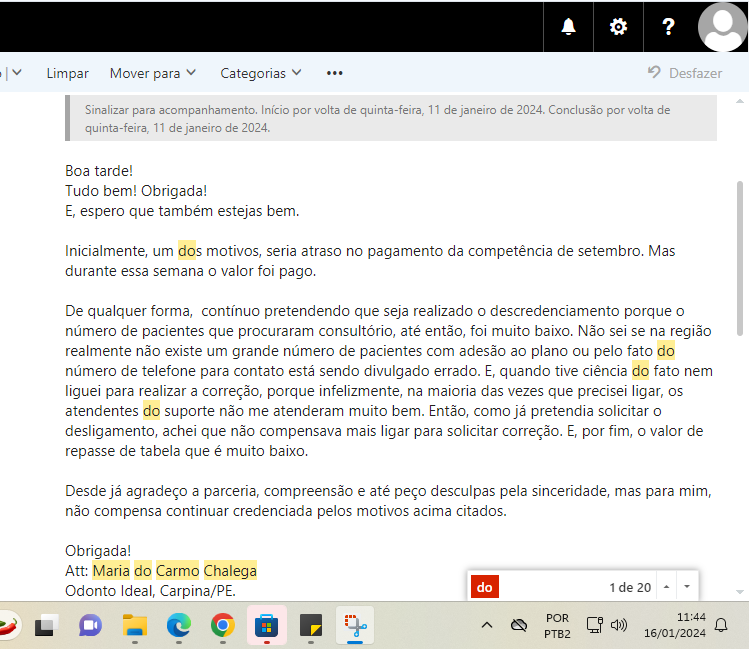Open the settings gear in the Outlook header
749x649 pixels.
(x=618, y=26)
